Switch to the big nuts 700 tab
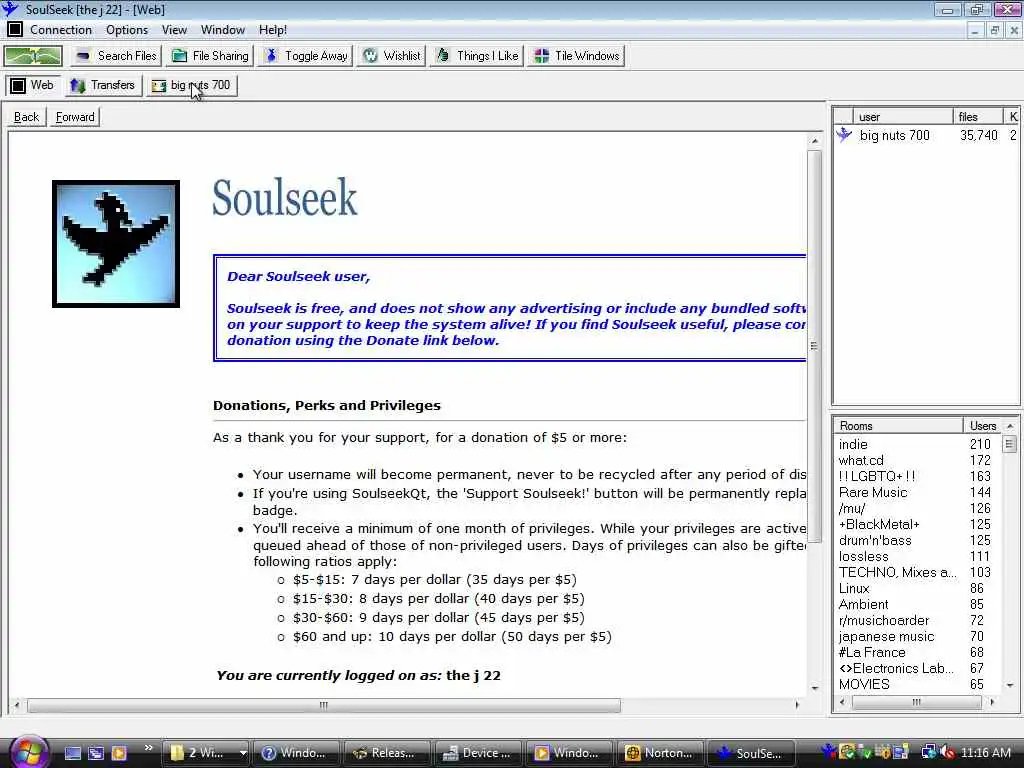This screenshot has height=768, width=1024. click(191, 85)
